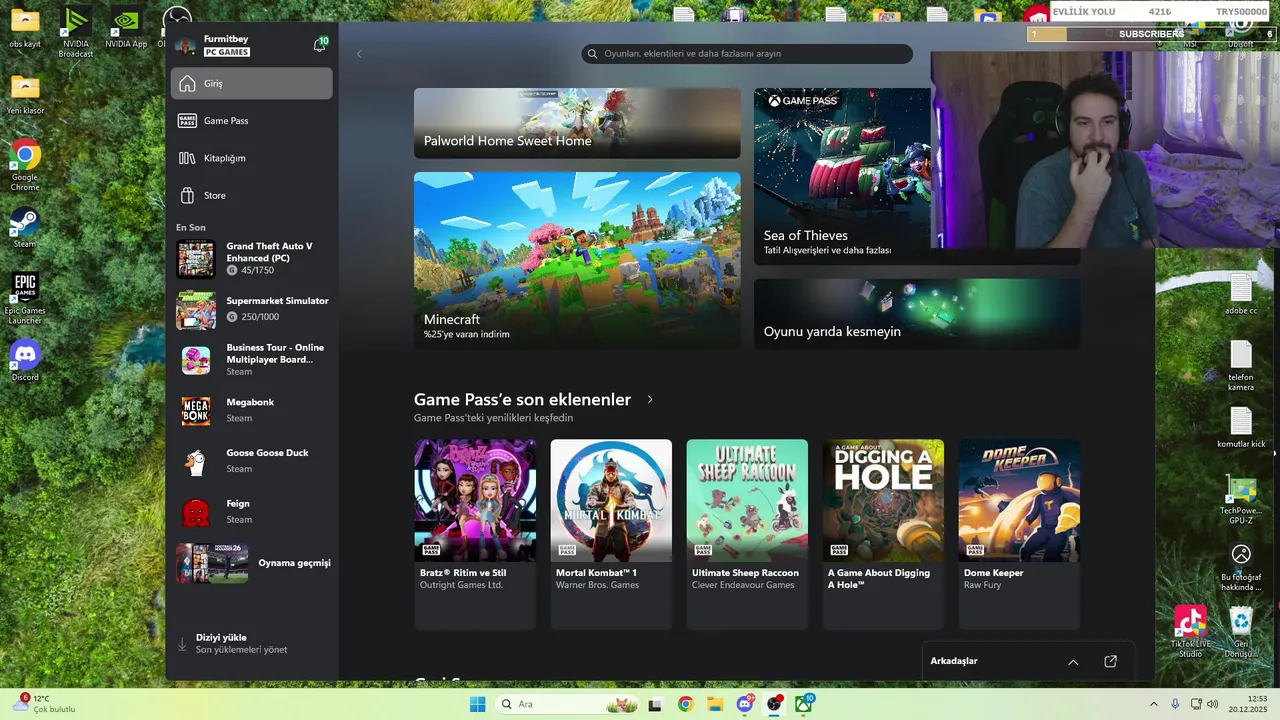Select Megabonk in the recent list

(253, 410)
